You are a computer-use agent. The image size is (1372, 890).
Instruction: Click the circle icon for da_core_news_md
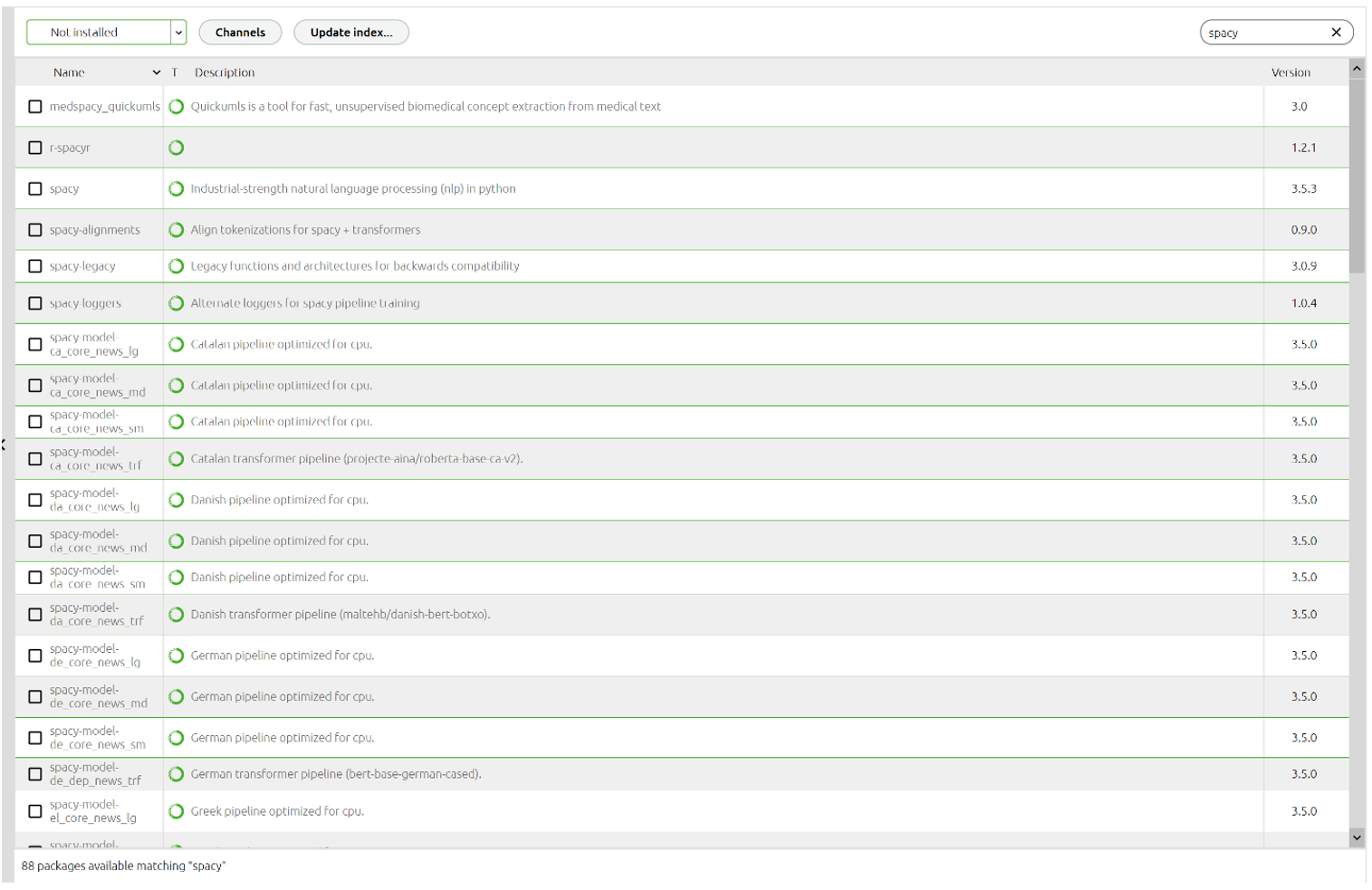(177, 541)
